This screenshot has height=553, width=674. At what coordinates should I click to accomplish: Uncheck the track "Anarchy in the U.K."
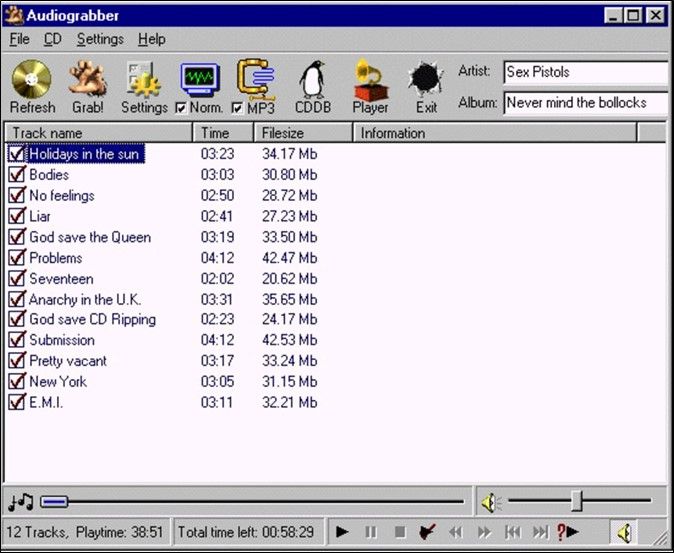(16, 299)
